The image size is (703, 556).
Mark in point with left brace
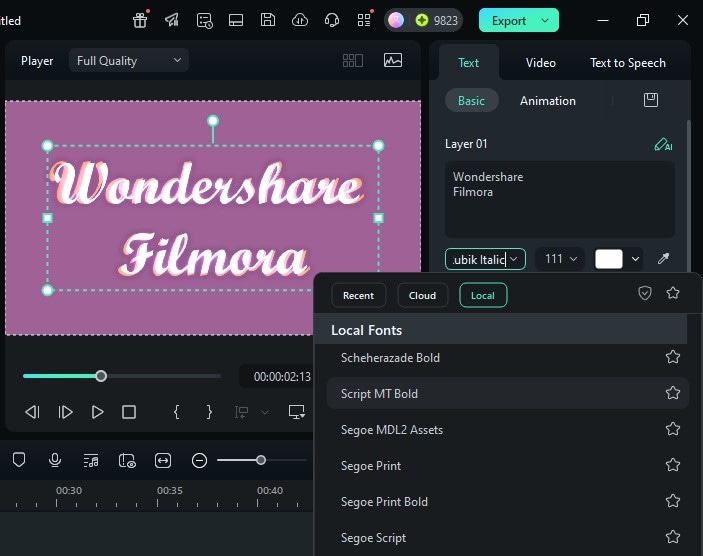click(177, 412)
